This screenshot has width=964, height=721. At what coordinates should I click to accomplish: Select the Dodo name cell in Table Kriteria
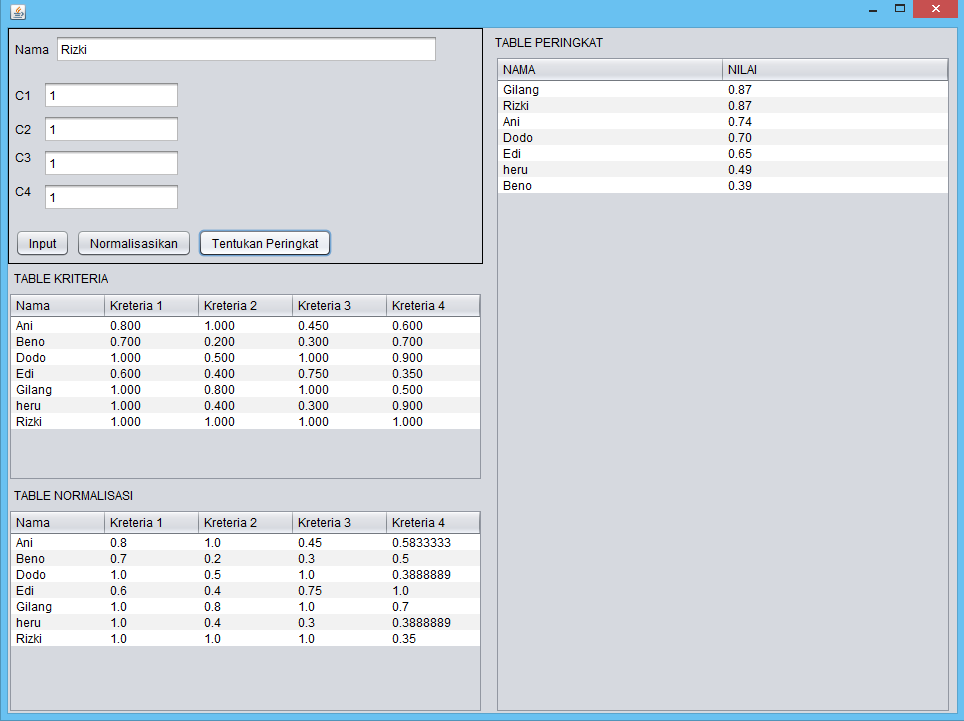point(58,358)
